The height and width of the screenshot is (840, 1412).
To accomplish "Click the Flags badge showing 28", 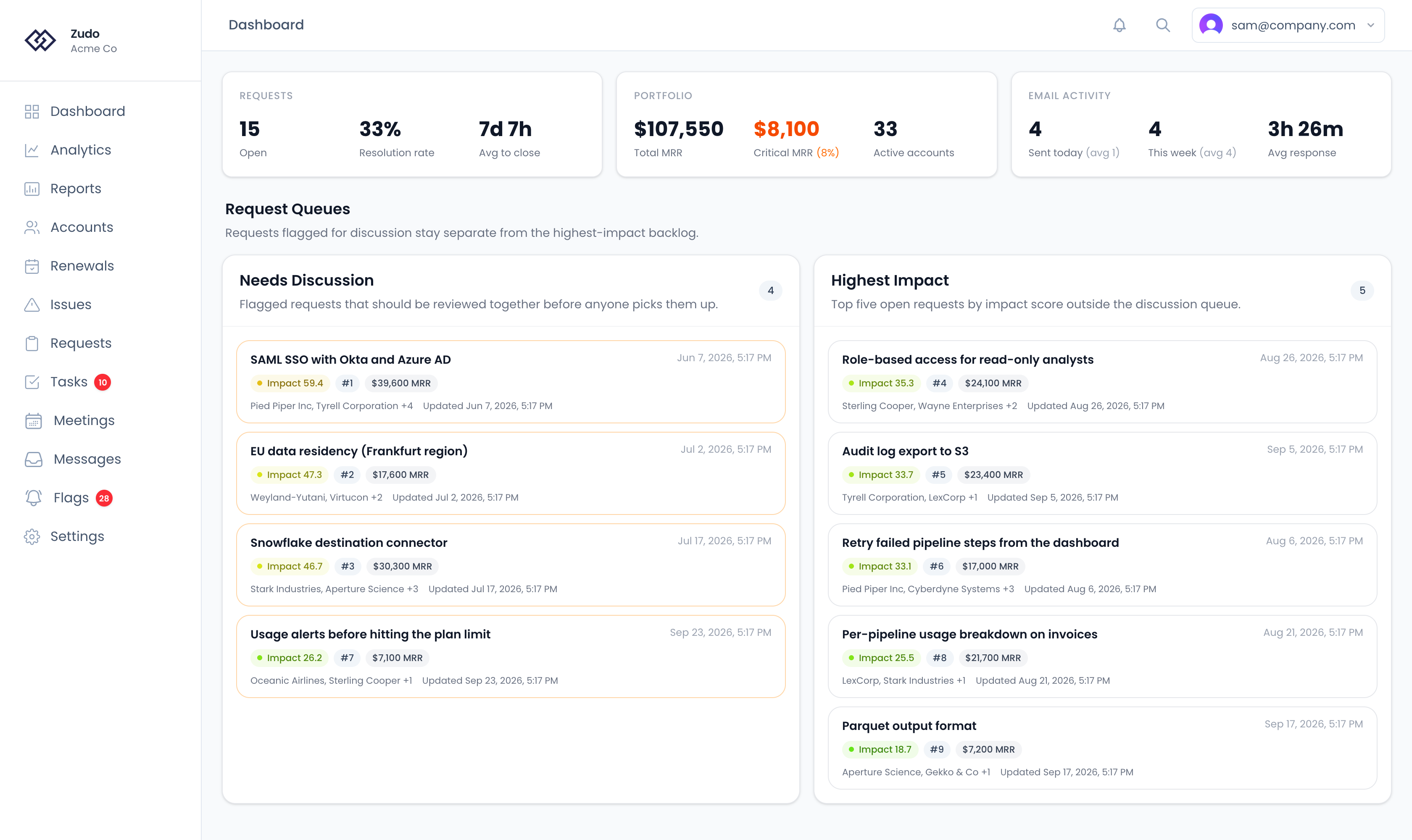I will 104,498.
